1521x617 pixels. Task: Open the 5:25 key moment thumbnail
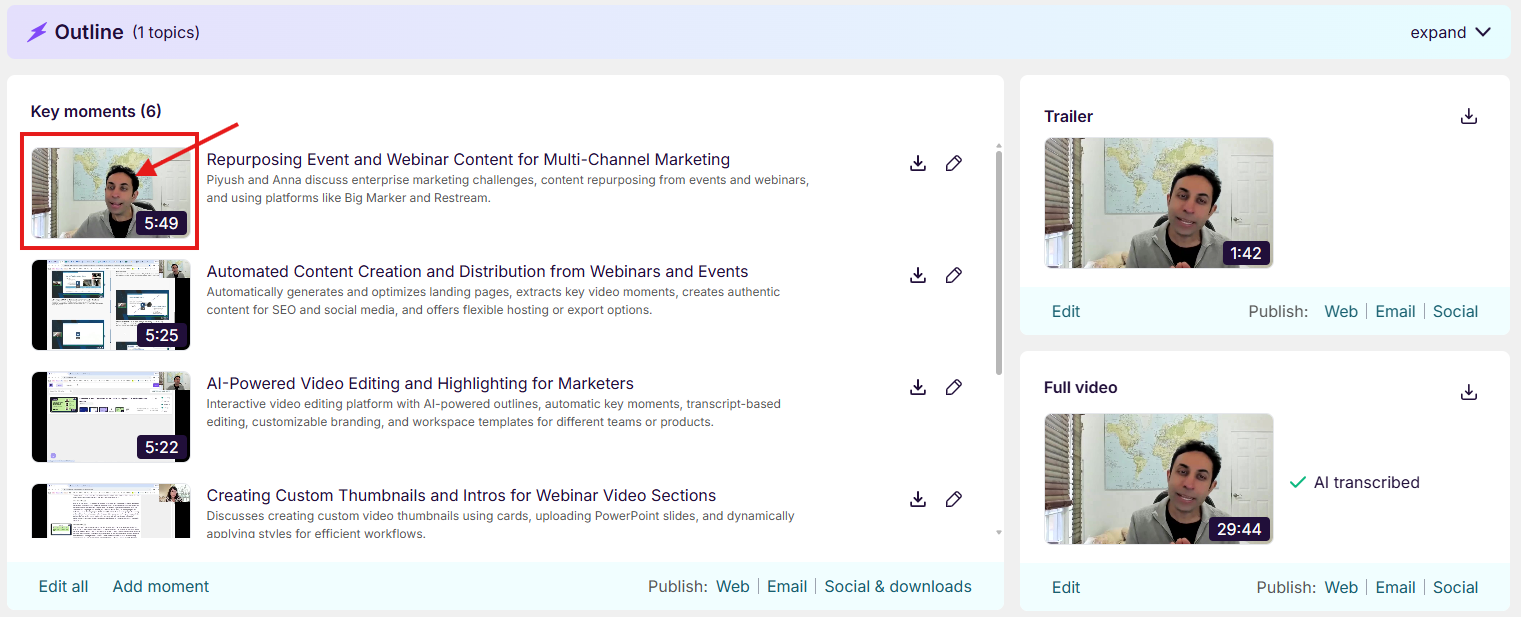111,305
